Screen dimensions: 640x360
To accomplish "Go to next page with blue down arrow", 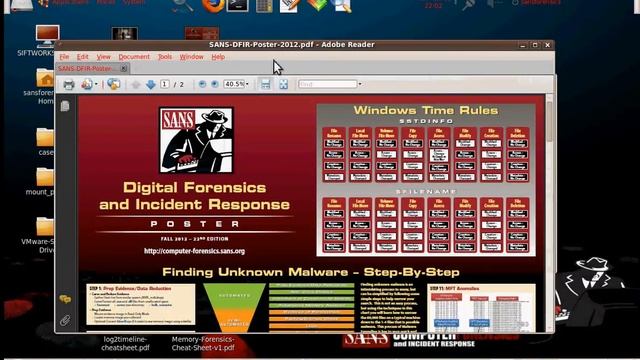I will (x=151, y=84).
